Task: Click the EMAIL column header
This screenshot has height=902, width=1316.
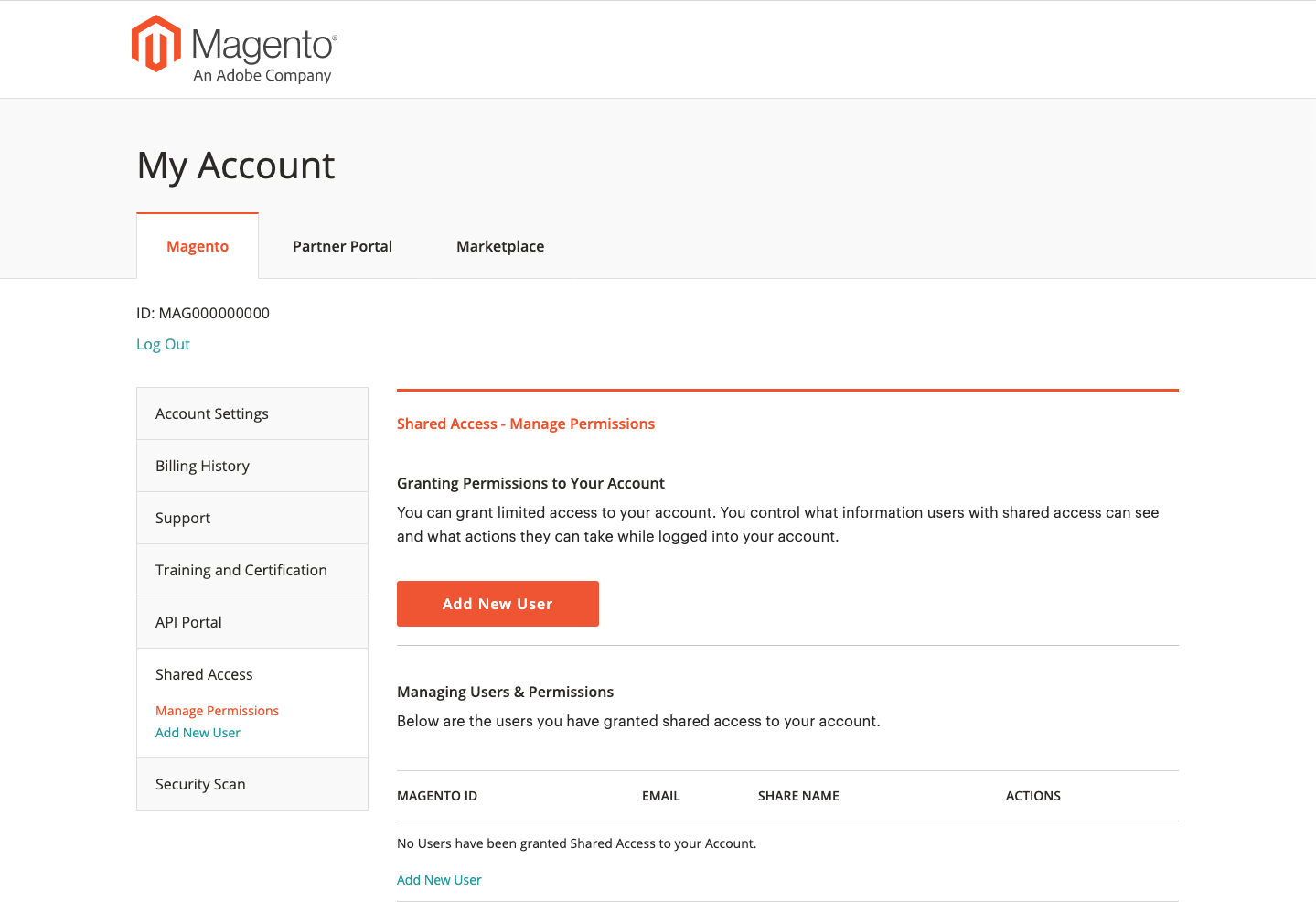Action: pos(661,796)
